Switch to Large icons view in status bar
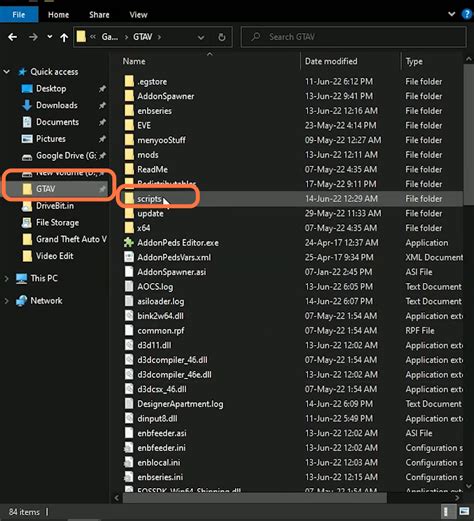This screenshot has width=474, height=521. (464, 511)
